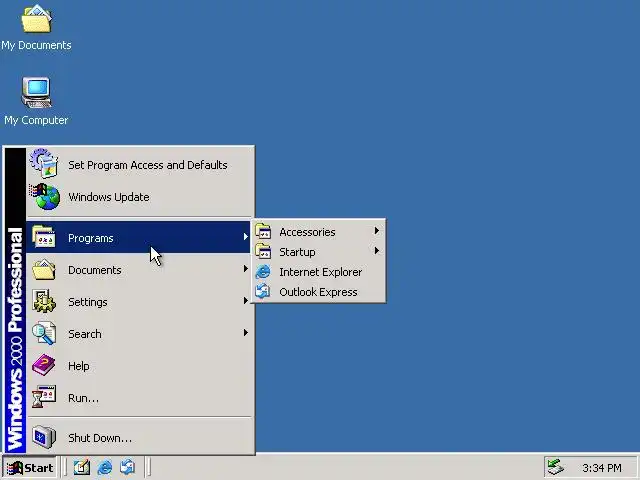Click the Outlook Express icon in submenu
This screenshot has height=480, width=640.
tap(263, 291)
